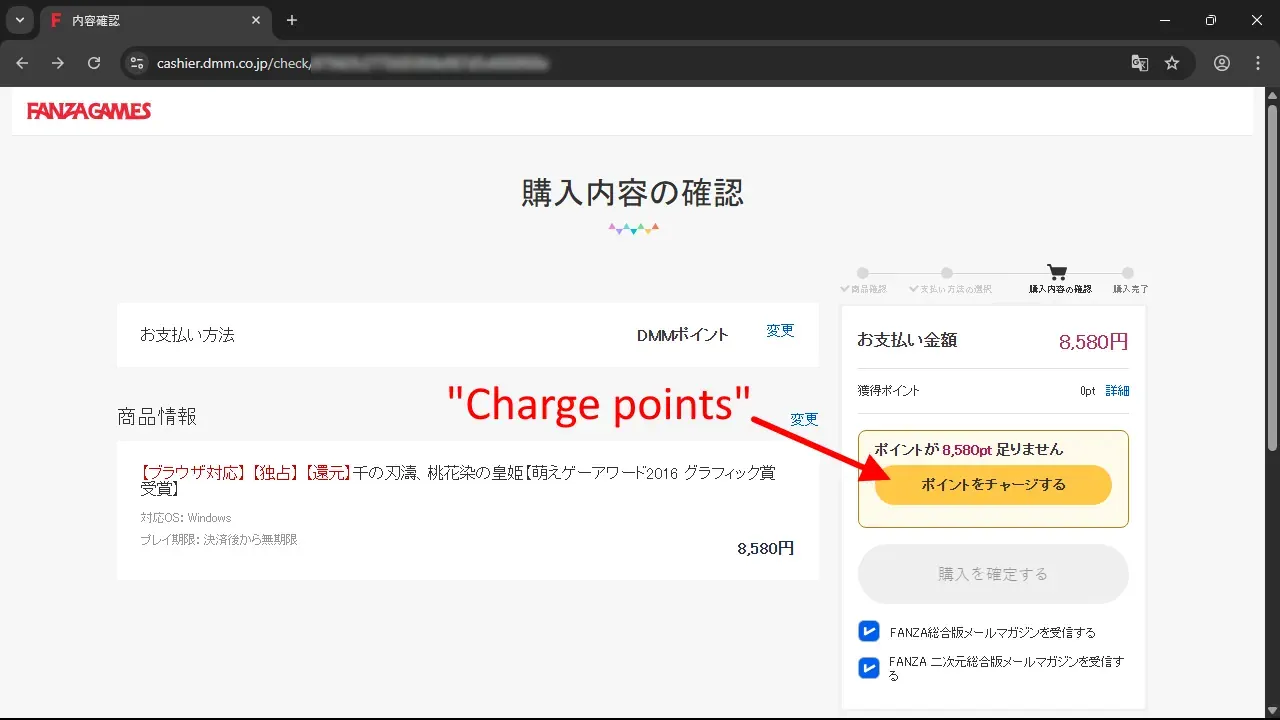Open the translate page icon
The height and width of the screenshot is (720, 1280).
coord(1139,63)
